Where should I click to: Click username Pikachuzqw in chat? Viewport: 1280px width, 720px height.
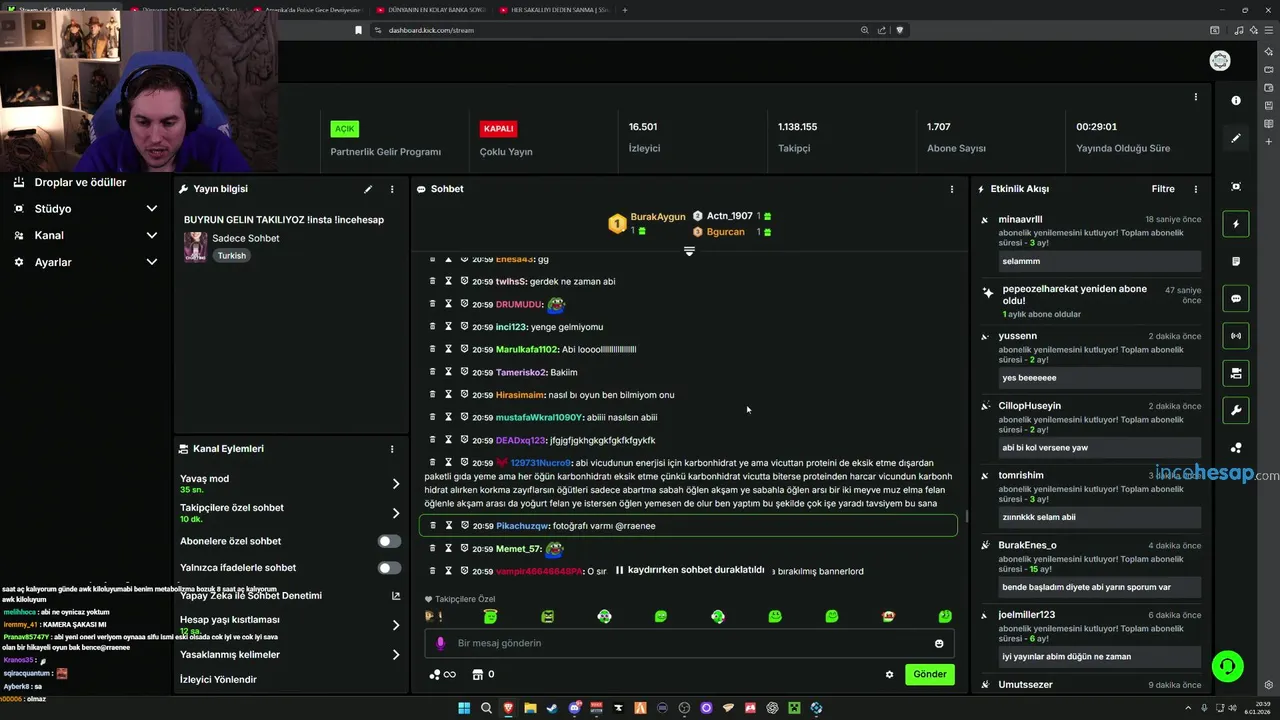click(x=522, y=526)
